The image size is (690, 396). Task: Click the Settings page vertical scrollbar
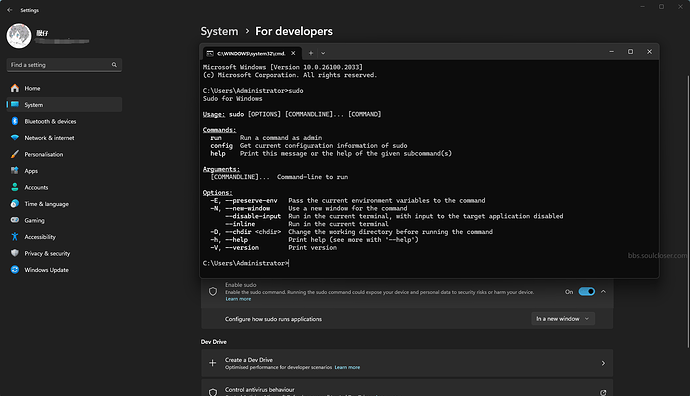tap(688, 211)
